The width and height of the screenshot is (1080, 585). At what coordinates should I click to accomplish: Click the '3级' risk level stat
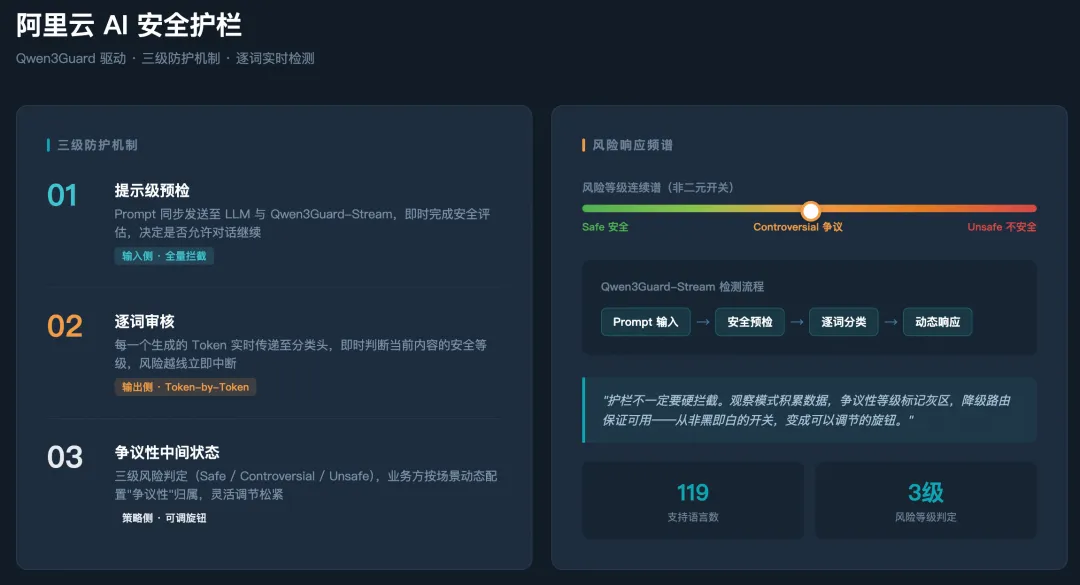tap(925, 493)
